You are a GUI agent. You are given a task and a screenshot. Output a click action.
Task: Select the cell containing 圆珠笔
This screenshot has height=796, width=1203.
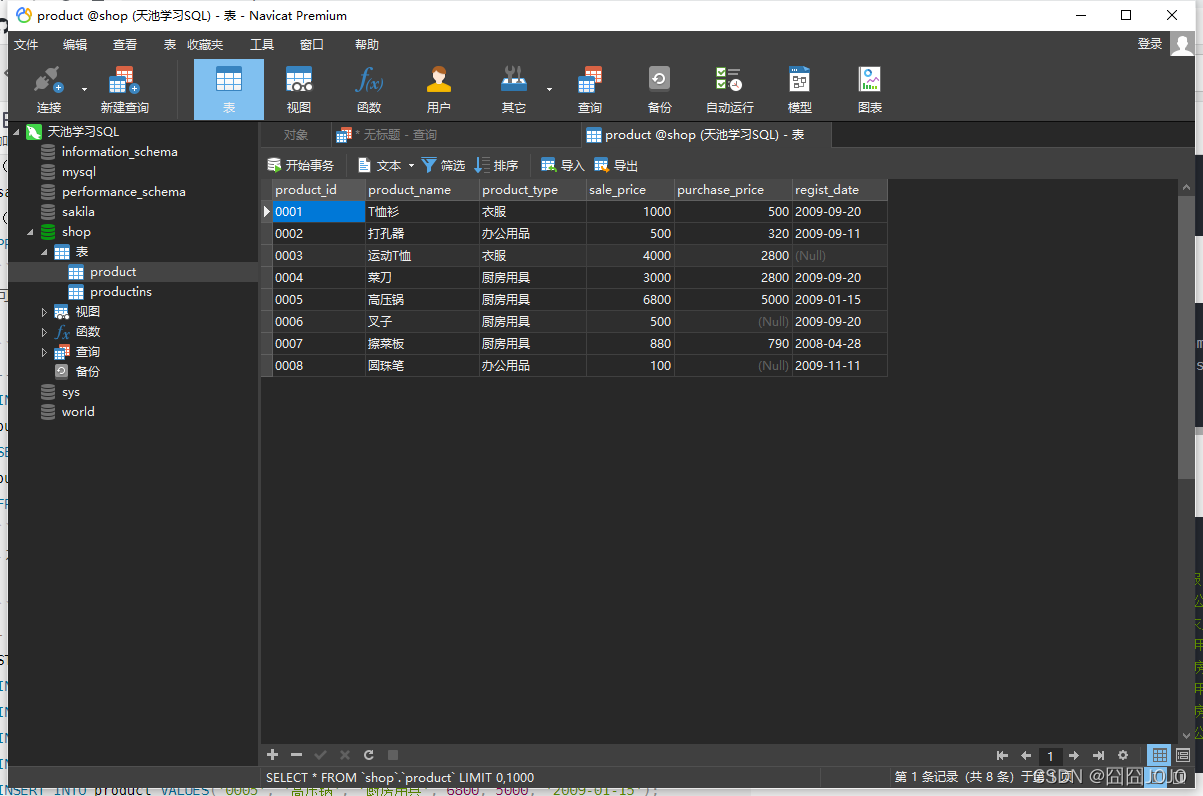[422, 366]
